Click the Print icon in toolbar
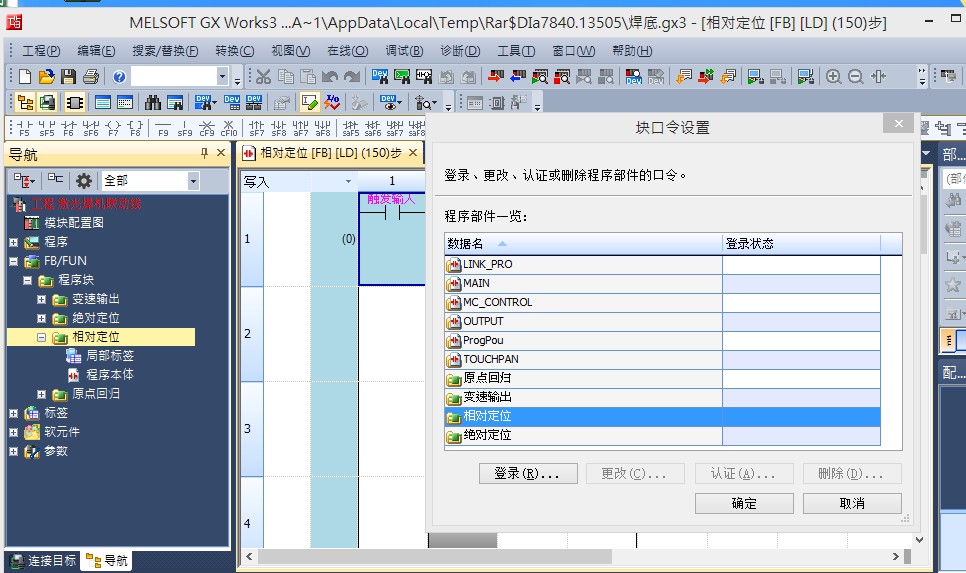The width and height of the screenshot is (966, 573). 90,77
